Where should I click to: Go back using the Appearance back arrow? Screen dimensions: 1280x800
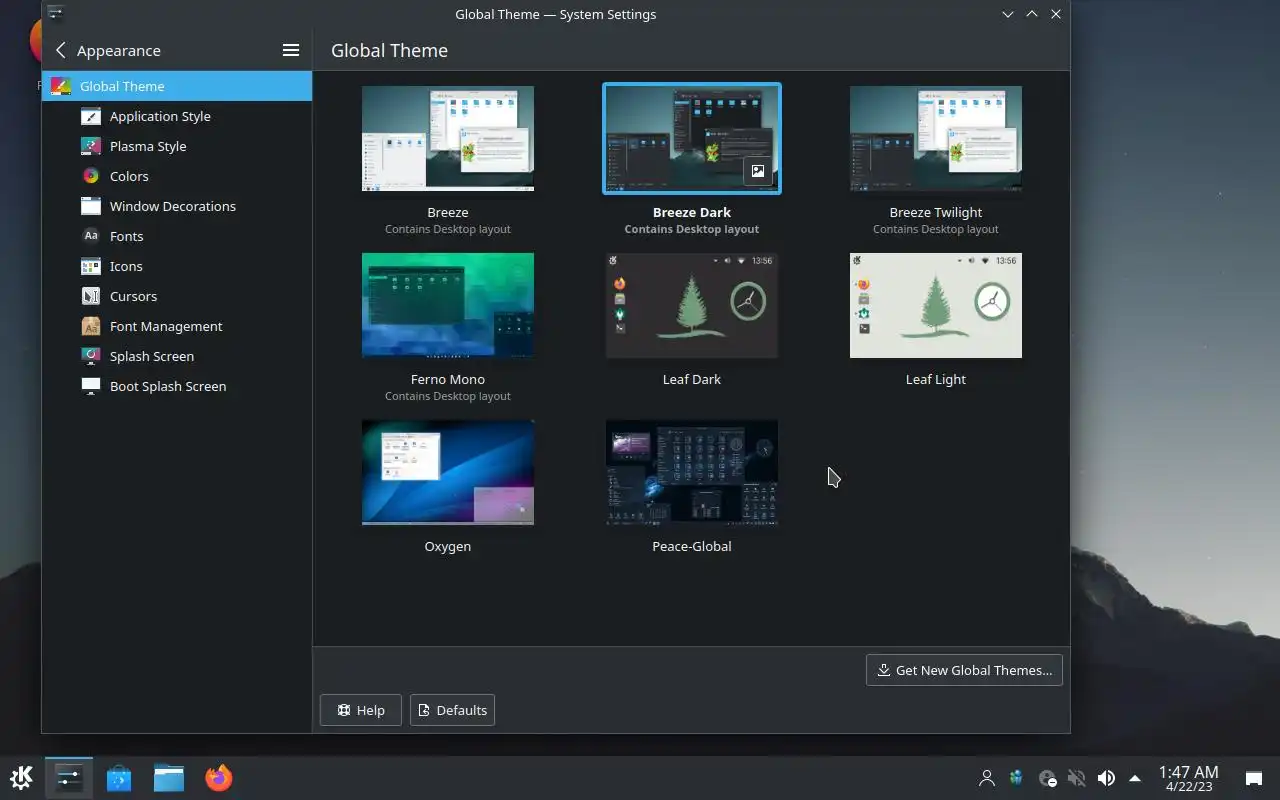pyautogui.click(x=61, y=50)
